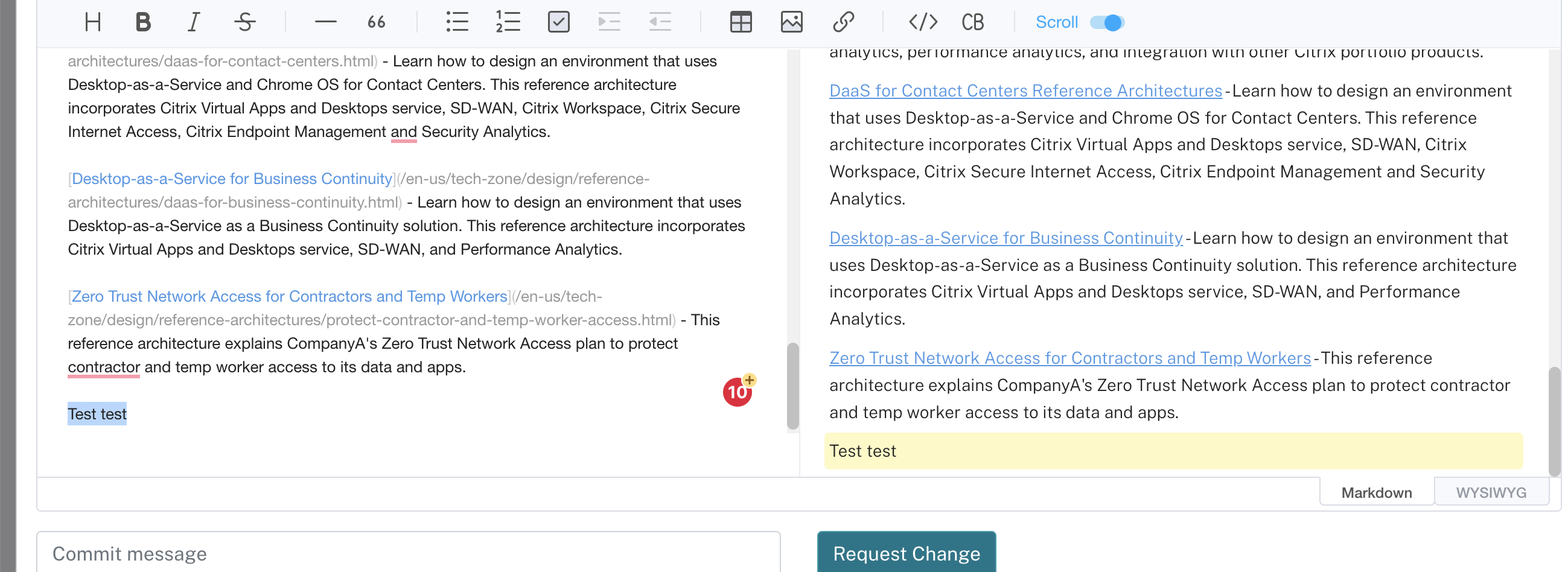1568x572 pixels.
Task: Switch to the WYSIWYG editor tab
Action: [x=1491, y=492]
